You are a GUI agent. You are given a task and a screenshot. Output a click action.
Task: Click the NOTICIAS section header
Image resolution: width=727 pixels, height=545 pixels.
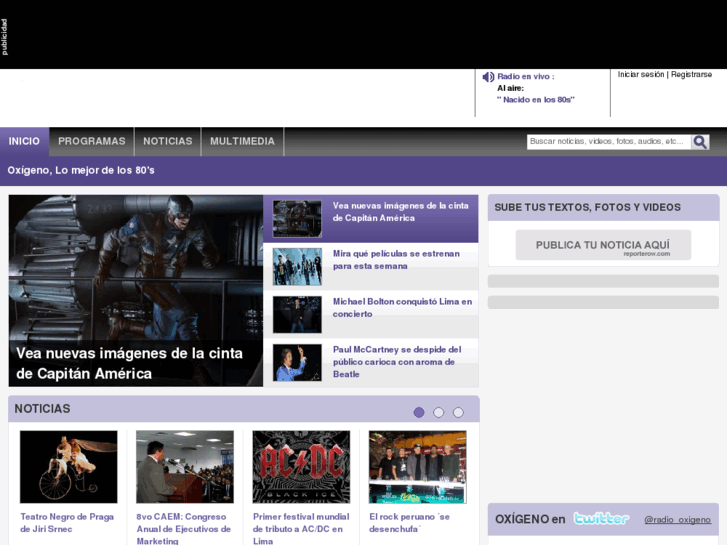42,409
